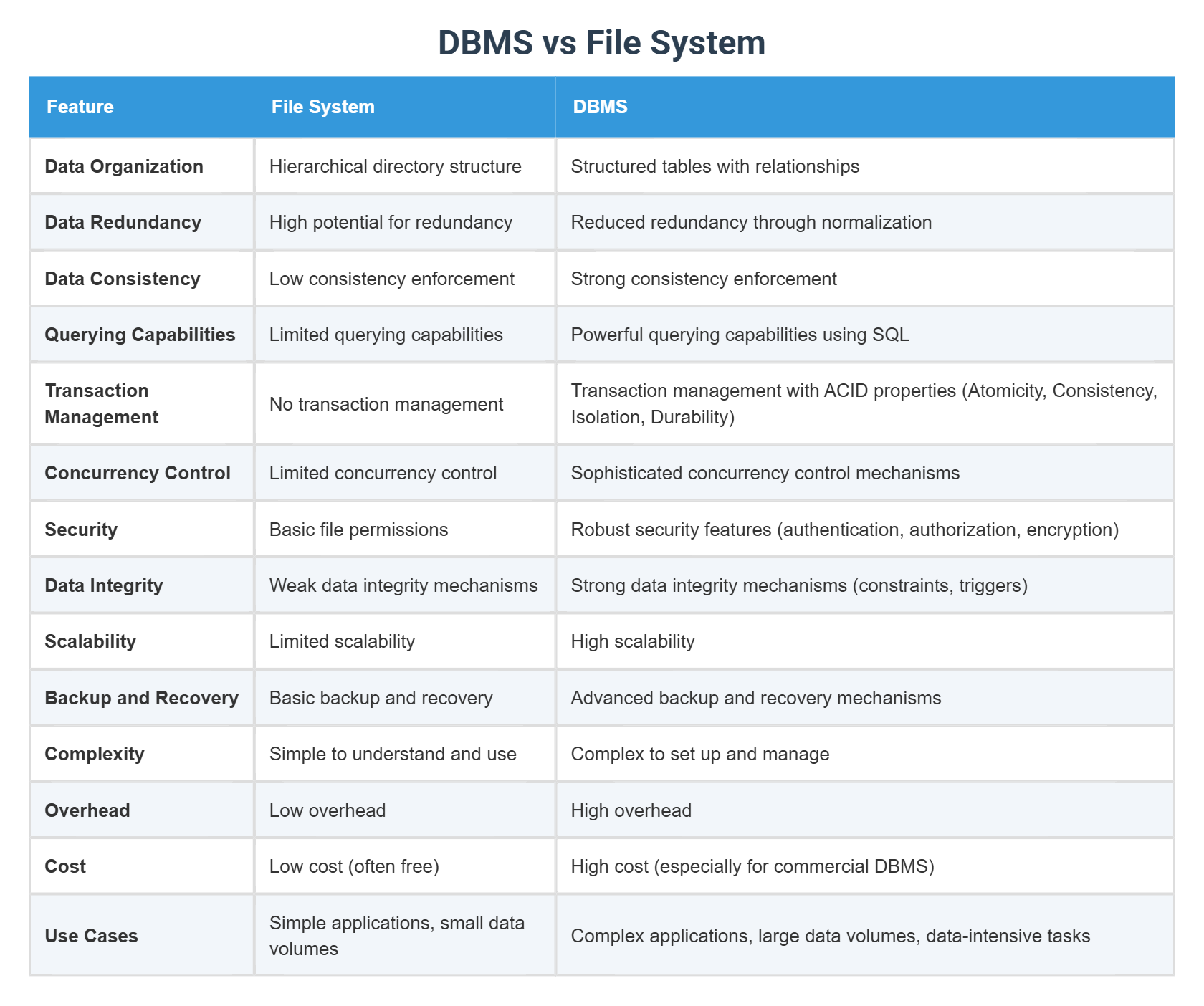This screenshot has width=1204, height=1006.
Task: Click the "Scalability" row label
Action: pyautogui.click(x=142, y=641)
